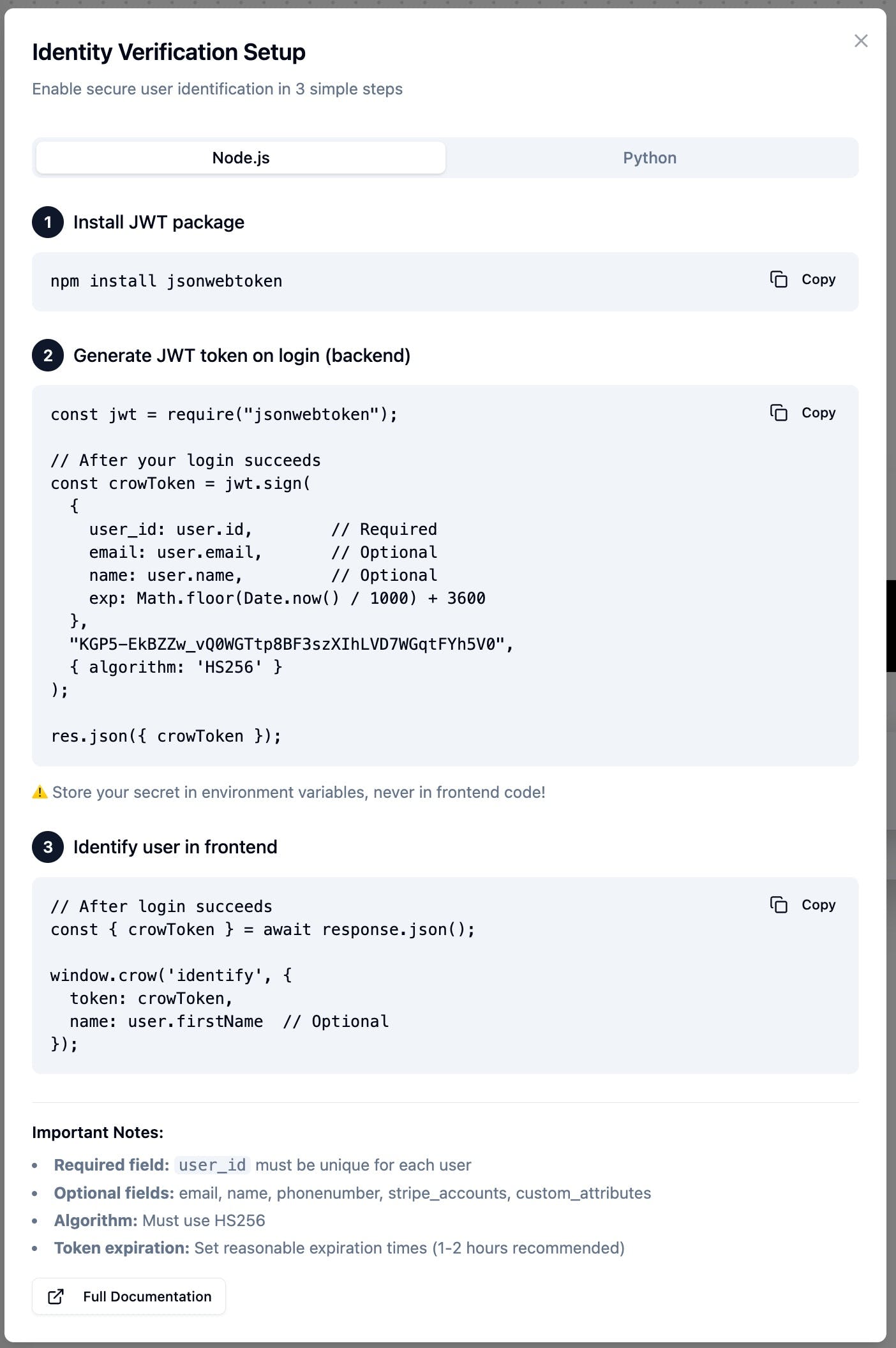Image resolution: width=896 pixels, height=1348 pixels.
Task: Click the secret key string in backend code
Action: pyautogui.click(x=291, y=644)
